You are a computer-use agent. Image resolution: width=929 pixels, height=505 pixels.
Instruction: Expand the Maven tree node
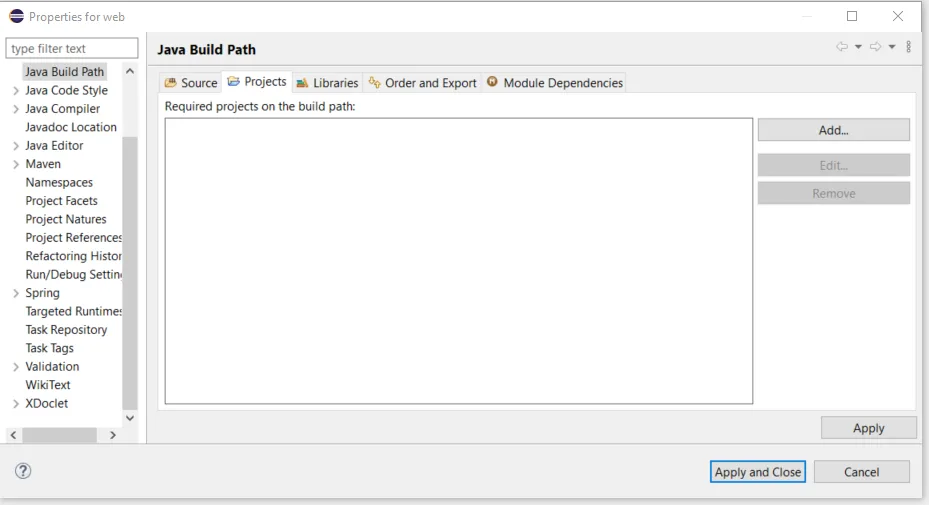[x=15, y=164]
